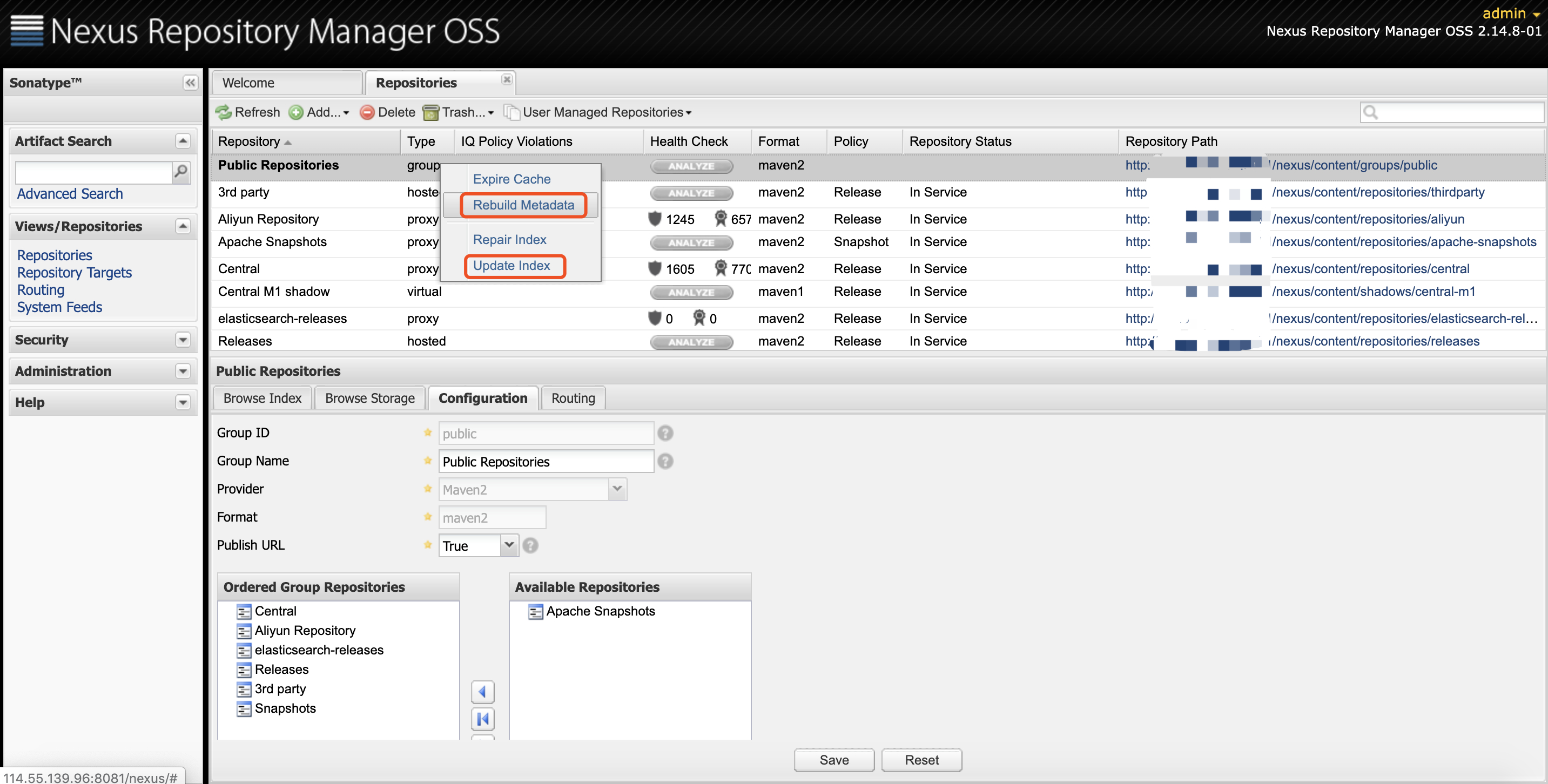Click the Delete repository button
This screenshot has height=784, width=1548.
click(x=388, y=112)
